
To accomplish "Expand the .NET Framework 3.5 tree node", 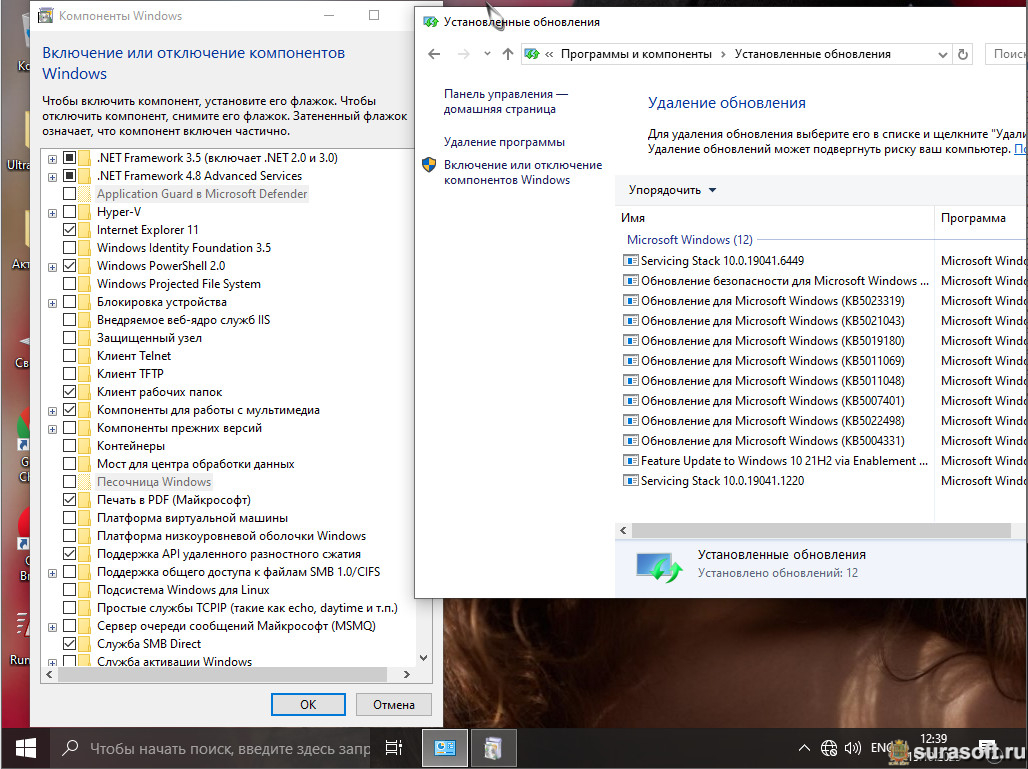I will coord(52,158).
